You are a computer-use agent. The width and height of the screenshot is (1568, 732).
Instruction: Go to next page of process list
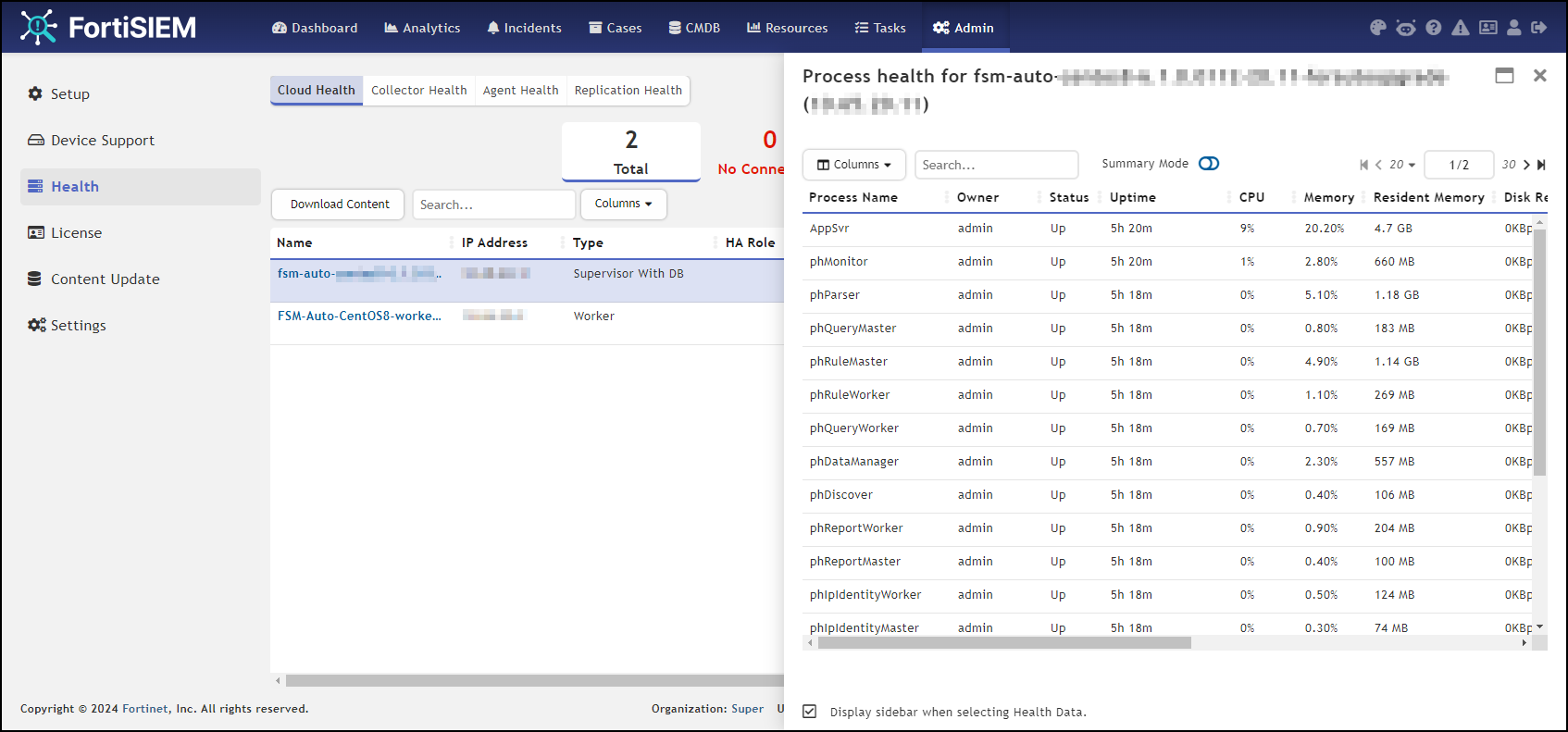[1526, 165]
